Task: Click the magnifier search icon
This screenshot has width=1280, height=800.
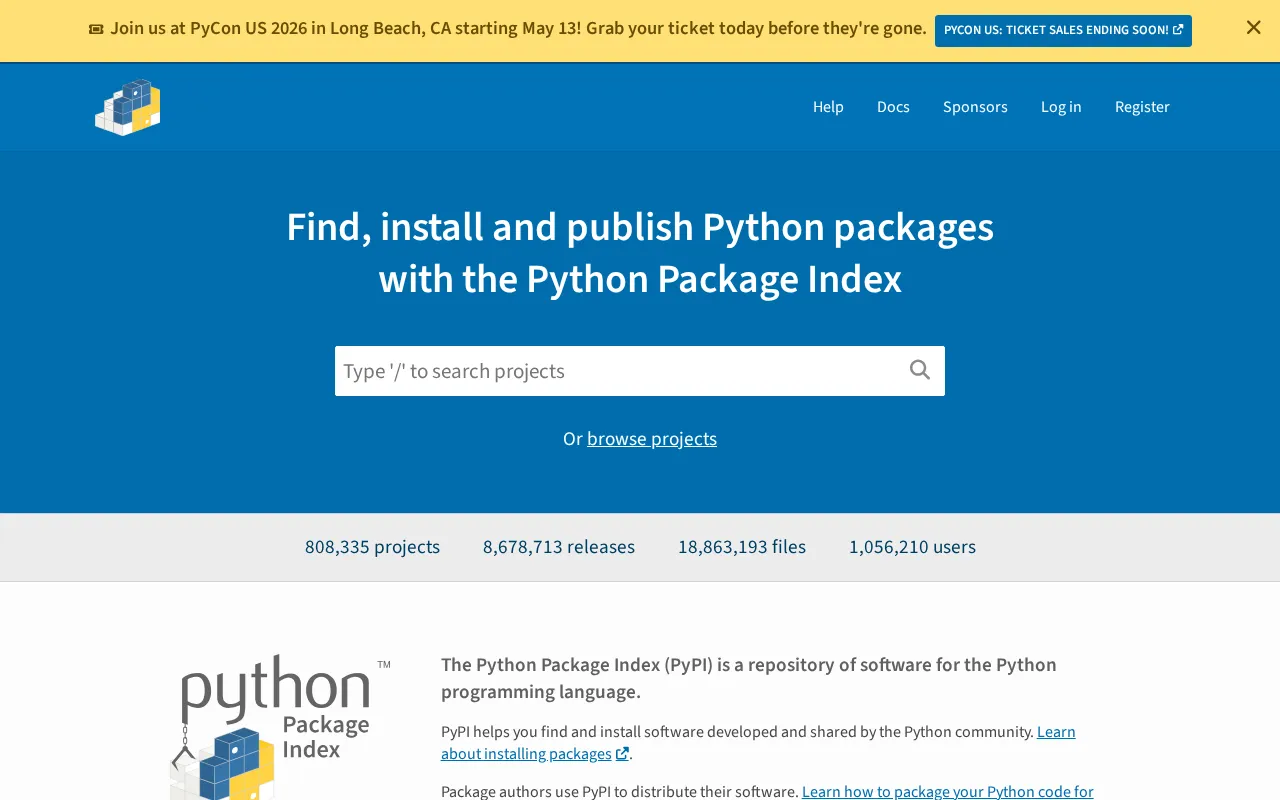Action: tap(920, 370)
